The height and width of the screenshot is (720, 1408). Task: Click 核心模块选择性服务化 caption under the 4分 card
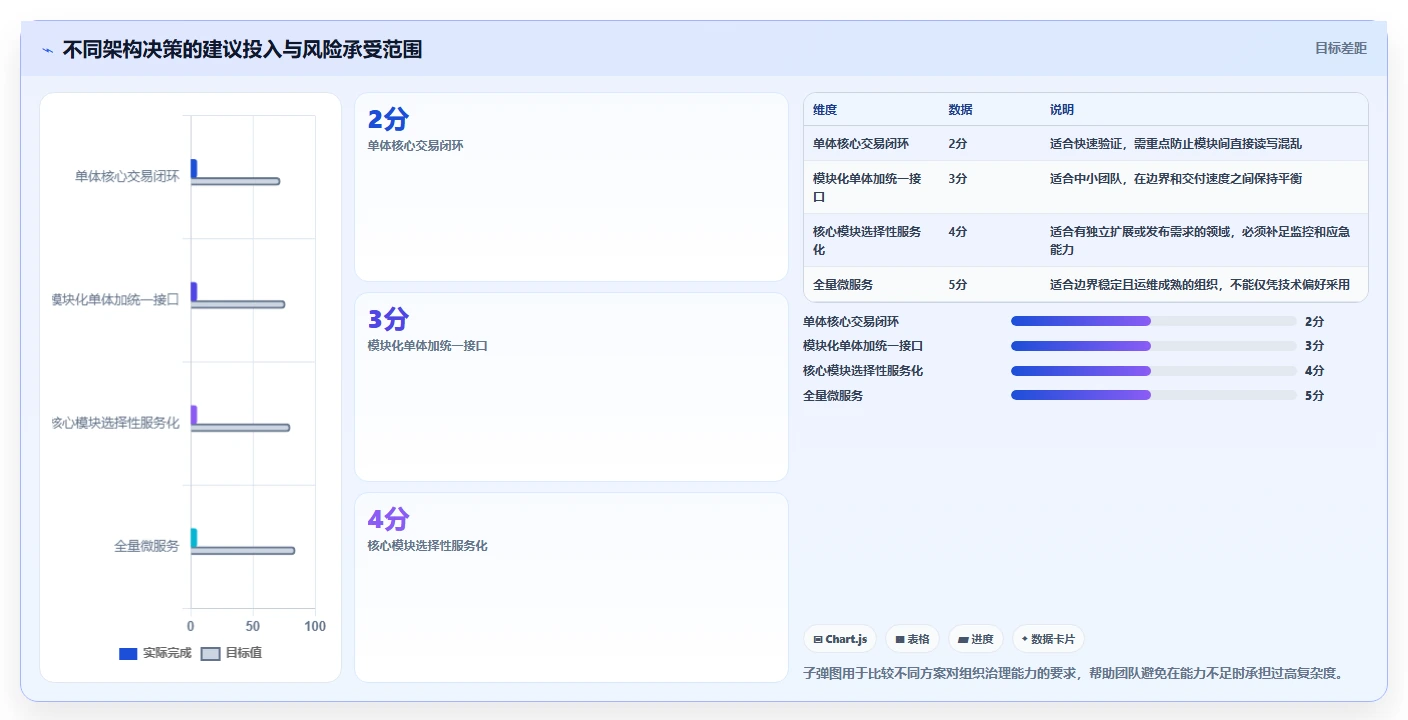point(428,546)
